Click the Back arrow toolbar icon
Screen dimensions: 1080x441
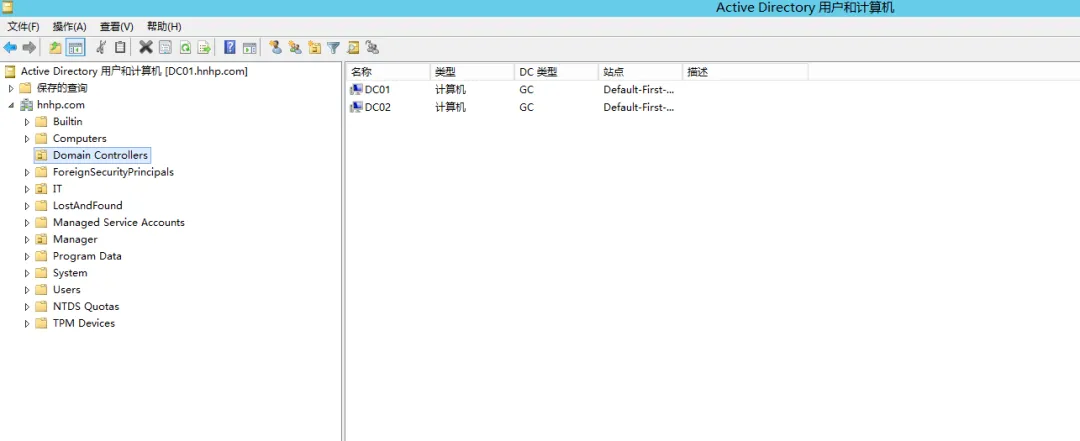(10, 48)
